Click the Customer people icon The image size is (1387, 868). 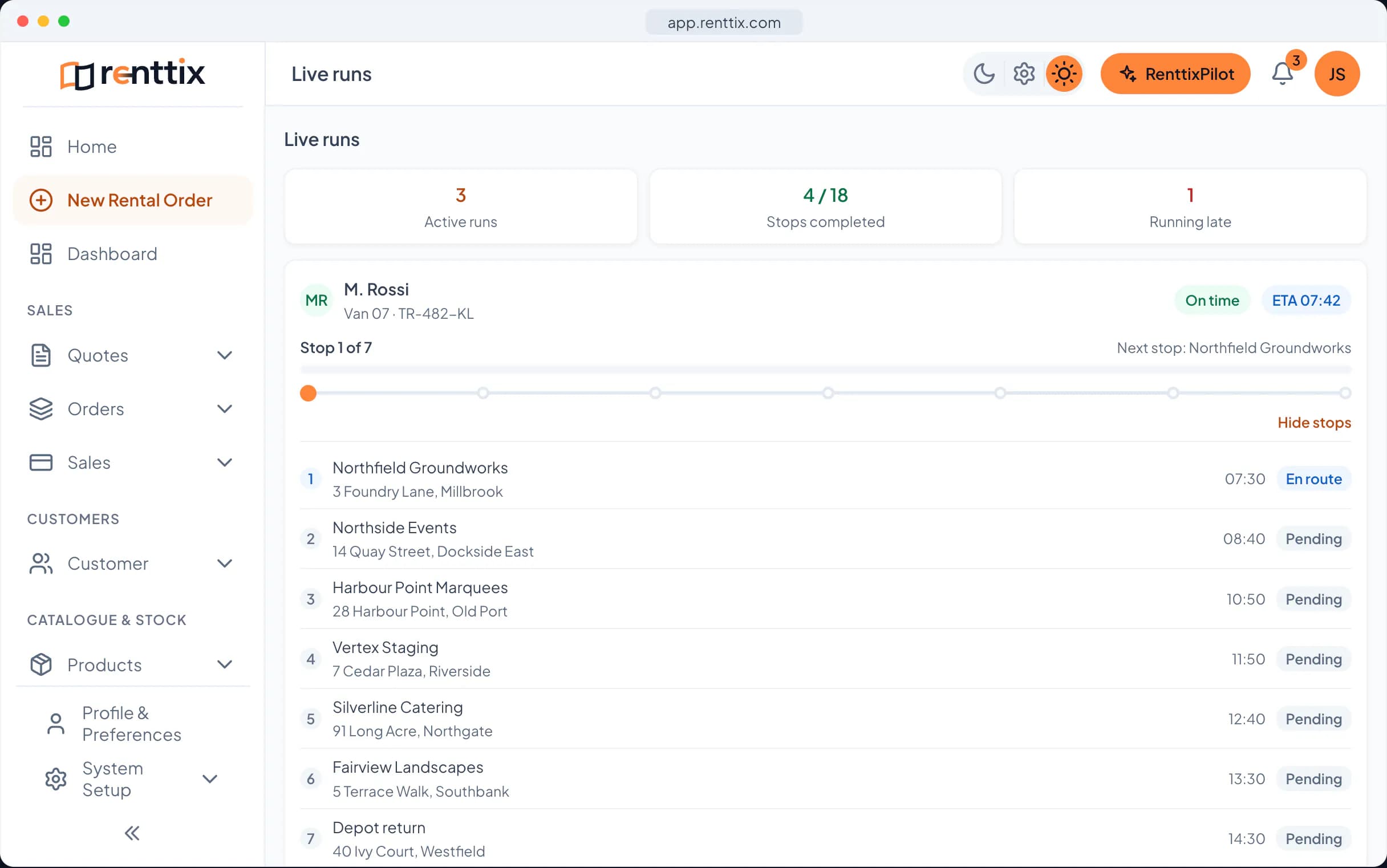pos(40,563)
